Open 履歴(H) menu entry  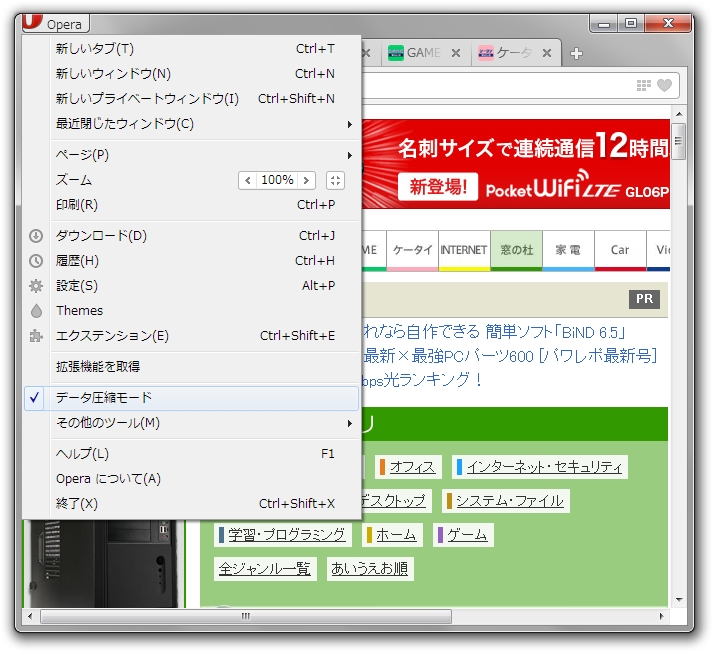(x=191, y=261)
